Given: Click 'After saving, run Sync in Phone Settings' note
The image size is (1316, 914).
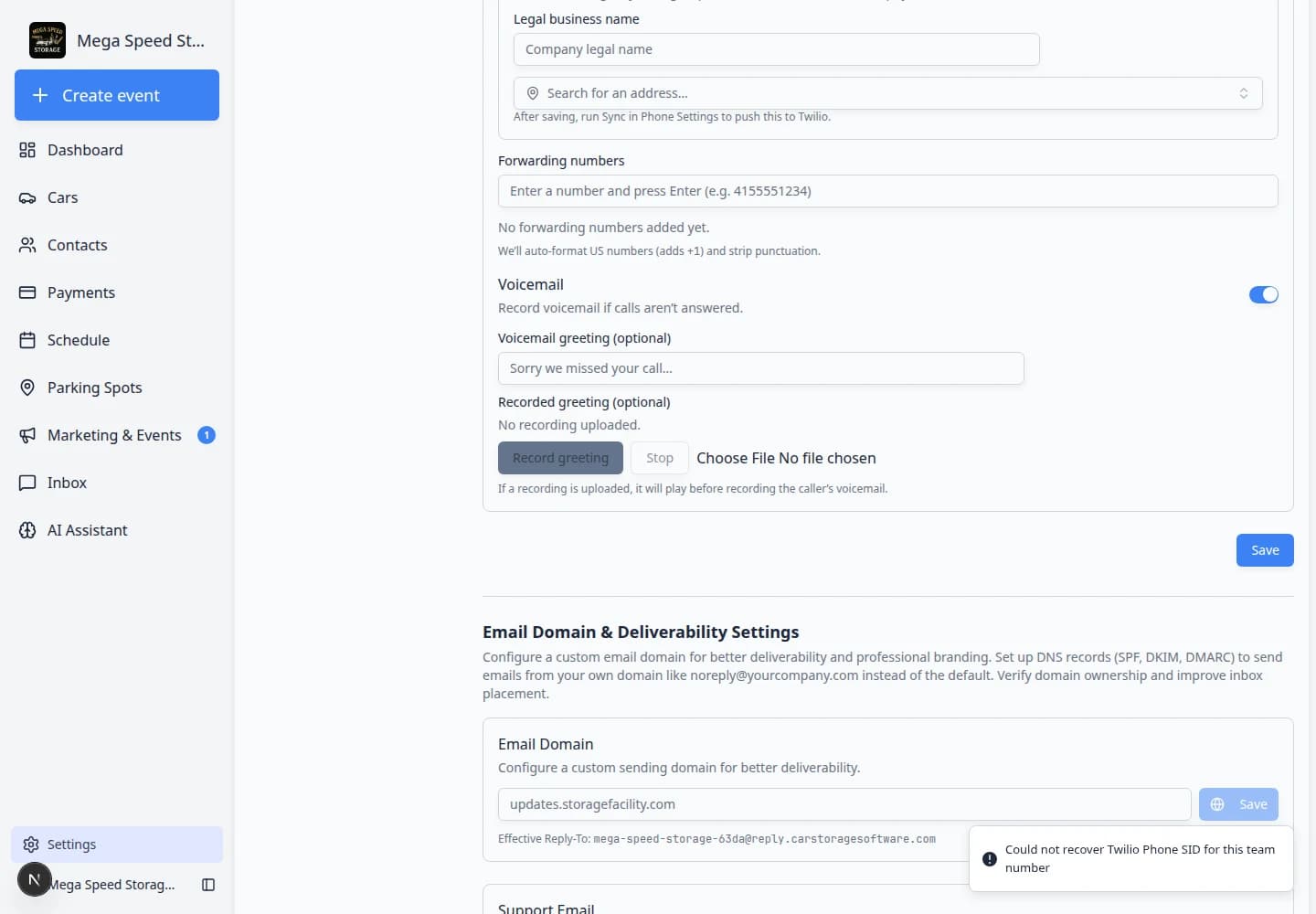Looking at the screenshot, I should click(x=672, y=117).
